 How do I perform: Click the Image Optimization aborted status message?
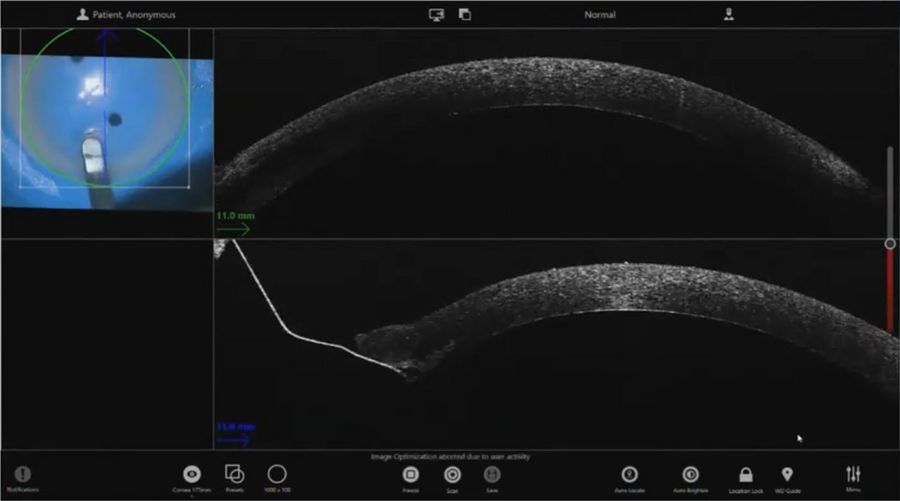pos(450,457)
